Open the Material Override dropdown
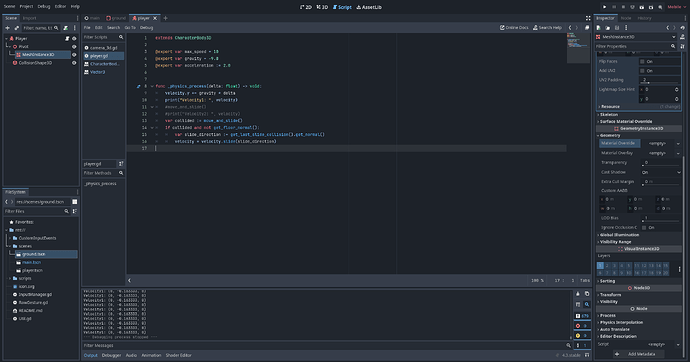 click(678, 143)
